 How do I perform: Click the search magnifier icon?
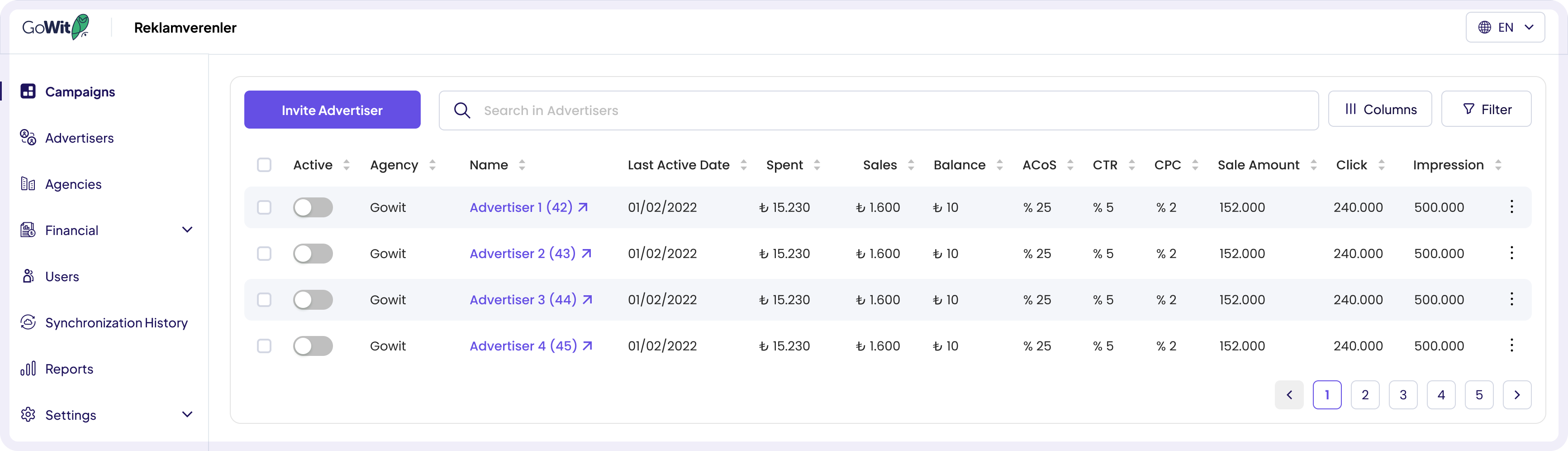pos(462,110)
